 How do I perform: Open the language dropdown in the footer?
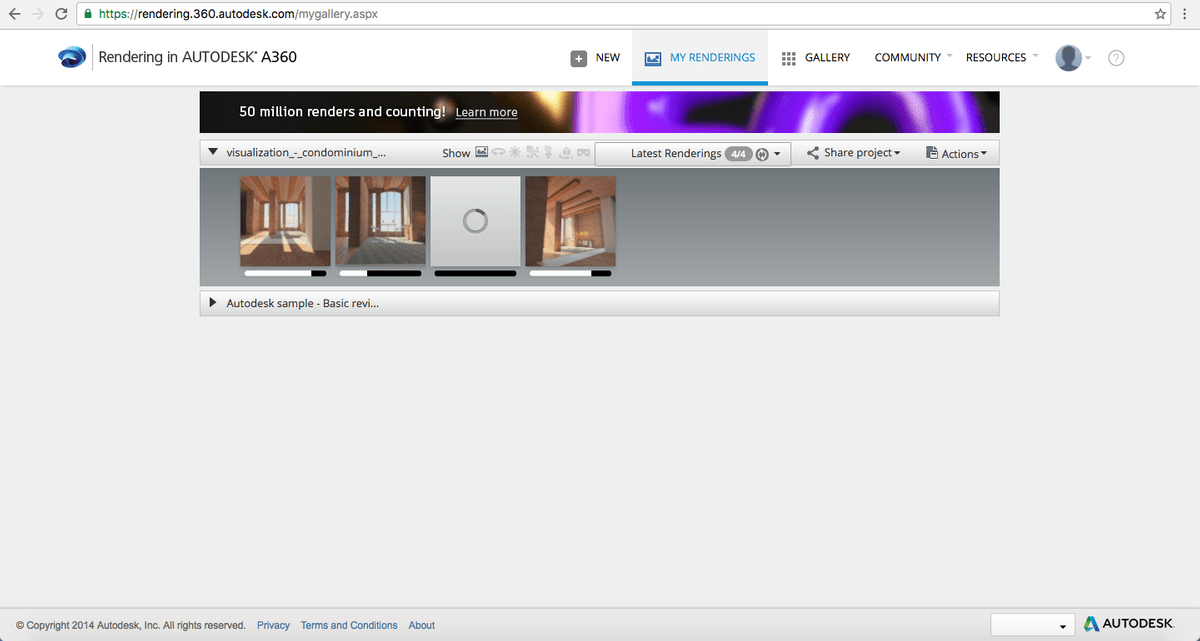pyautogui.click(x=1032, y=624)
